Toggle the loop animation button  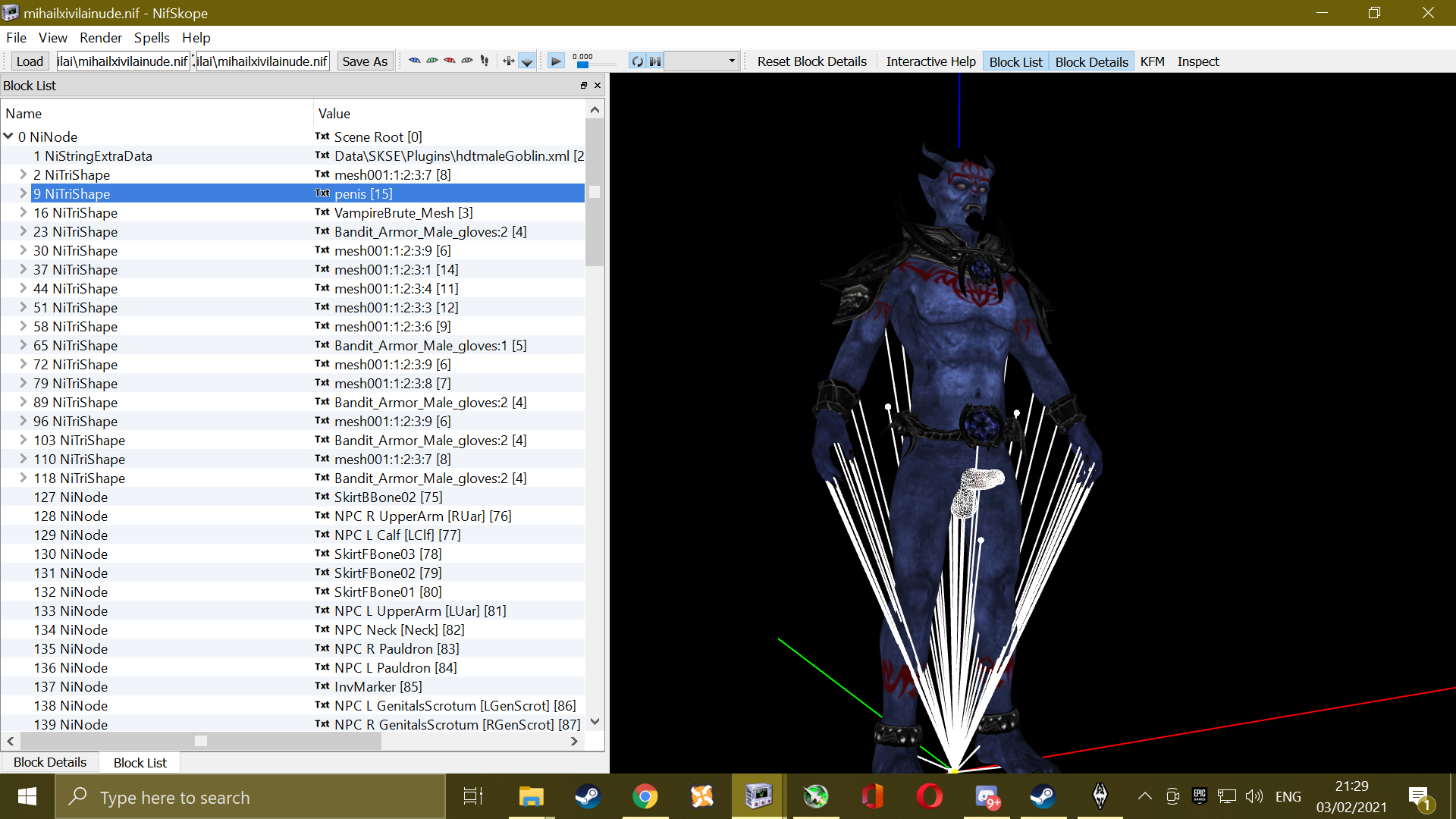coord(638,61)
